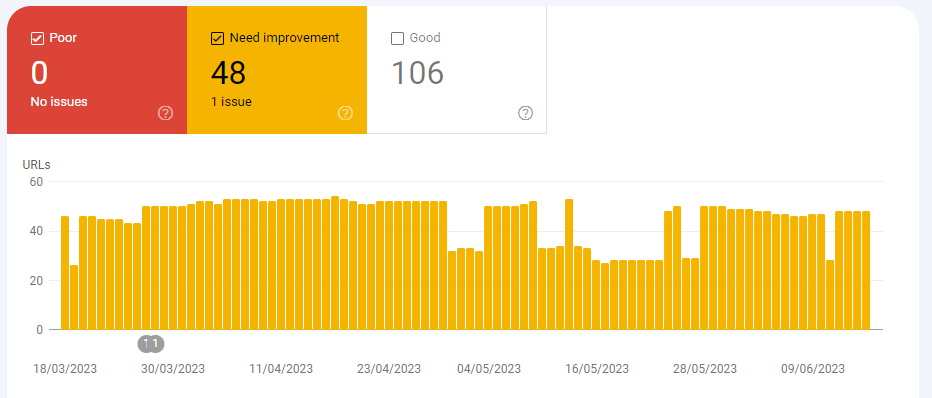Click the 18/03/2023 date label
Viewport: 932px width, 398px height.
65,369
